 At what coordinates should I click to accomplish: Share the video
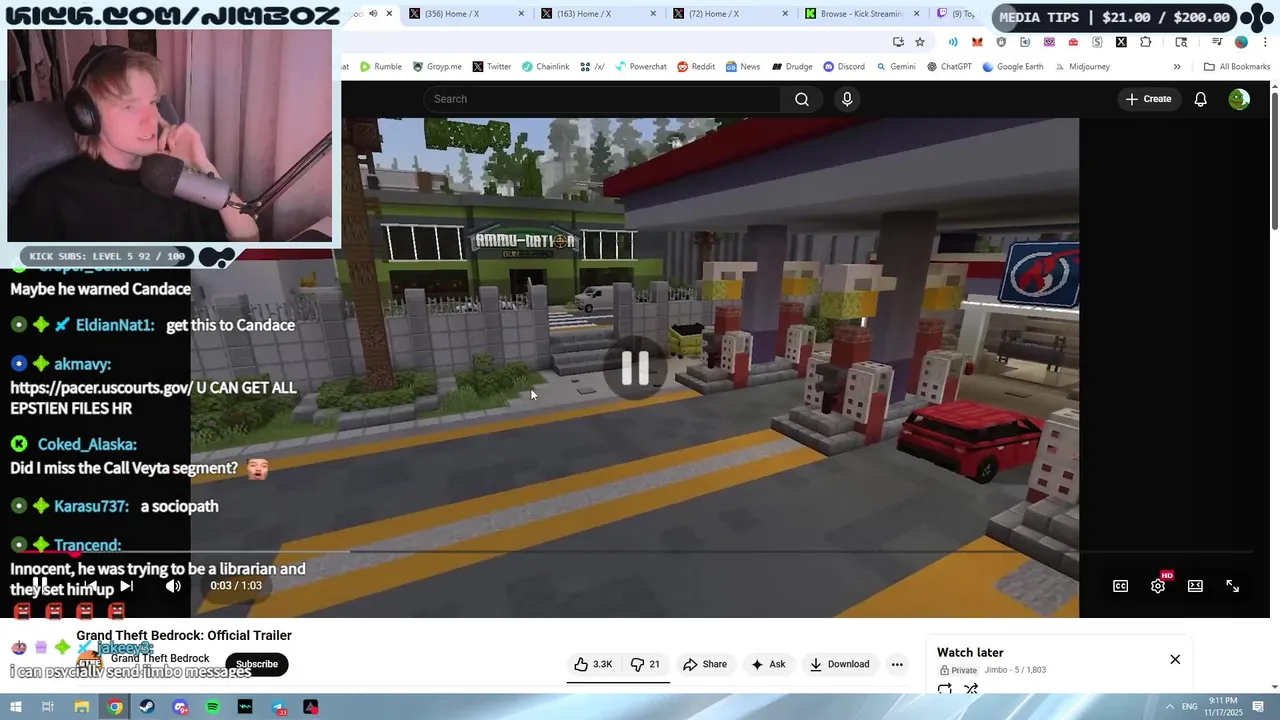705,664
